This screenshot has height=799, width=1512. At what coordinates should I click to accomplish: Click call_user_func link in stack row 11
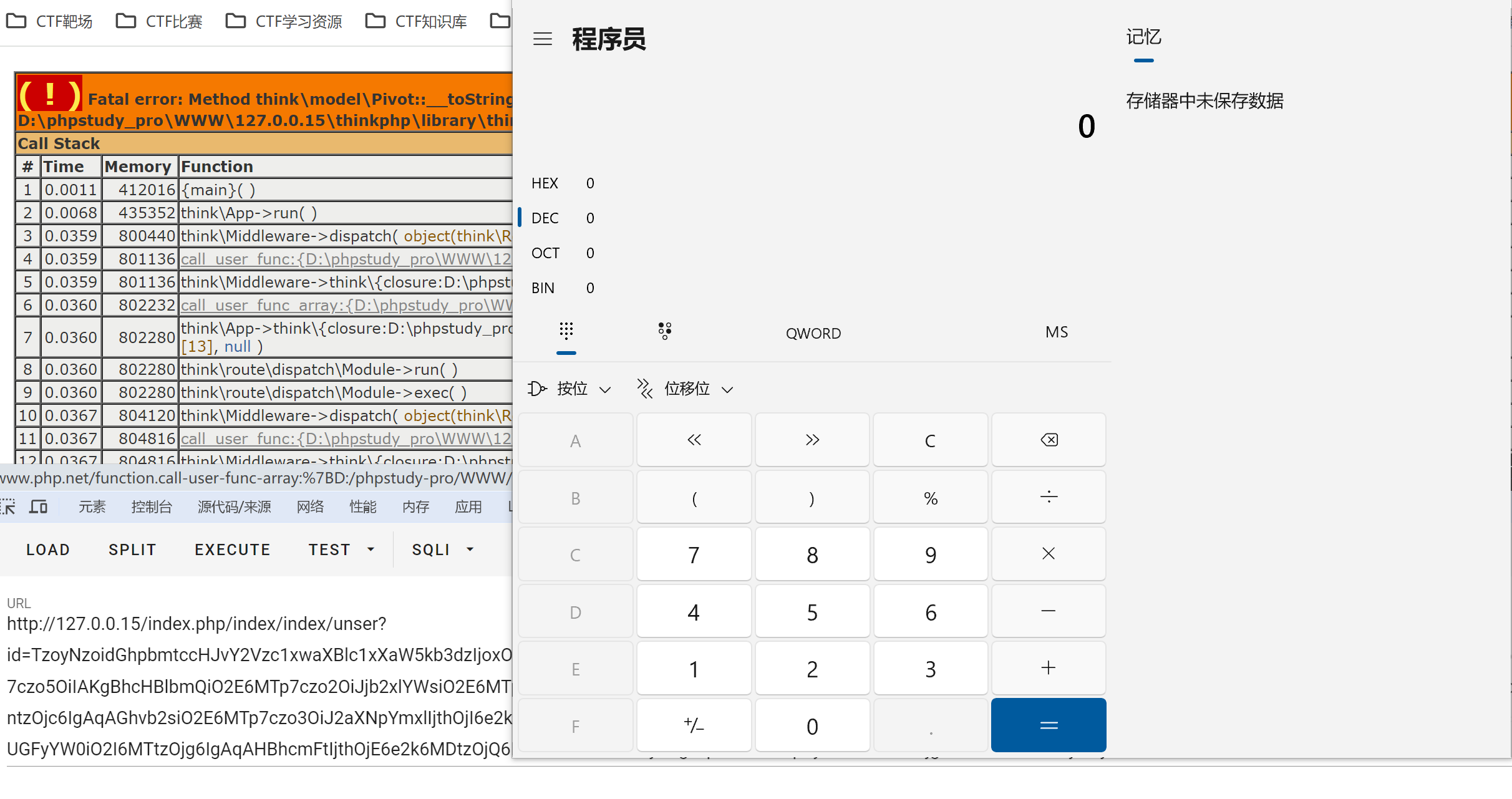pyautogui.click(x=346, y=438)
